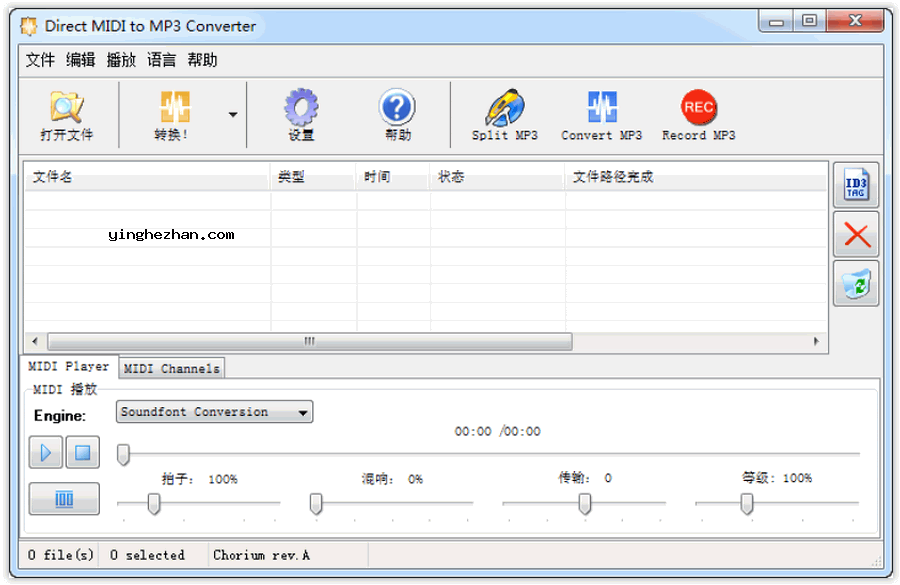The image size is (900, 585).
Task: Open the 语言 language menu
Action: 161,60
